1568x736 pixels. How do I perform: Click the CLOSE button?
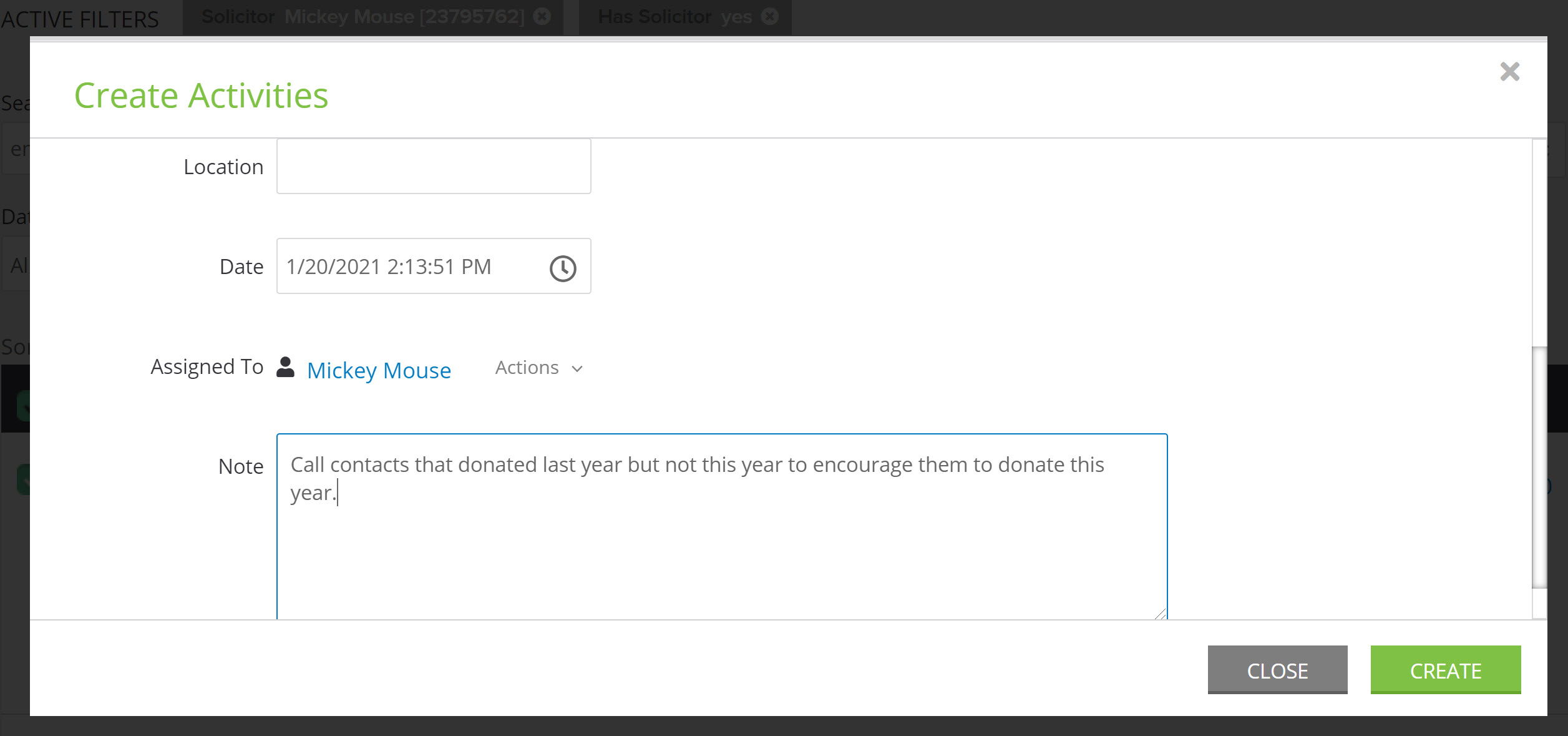1277,670
